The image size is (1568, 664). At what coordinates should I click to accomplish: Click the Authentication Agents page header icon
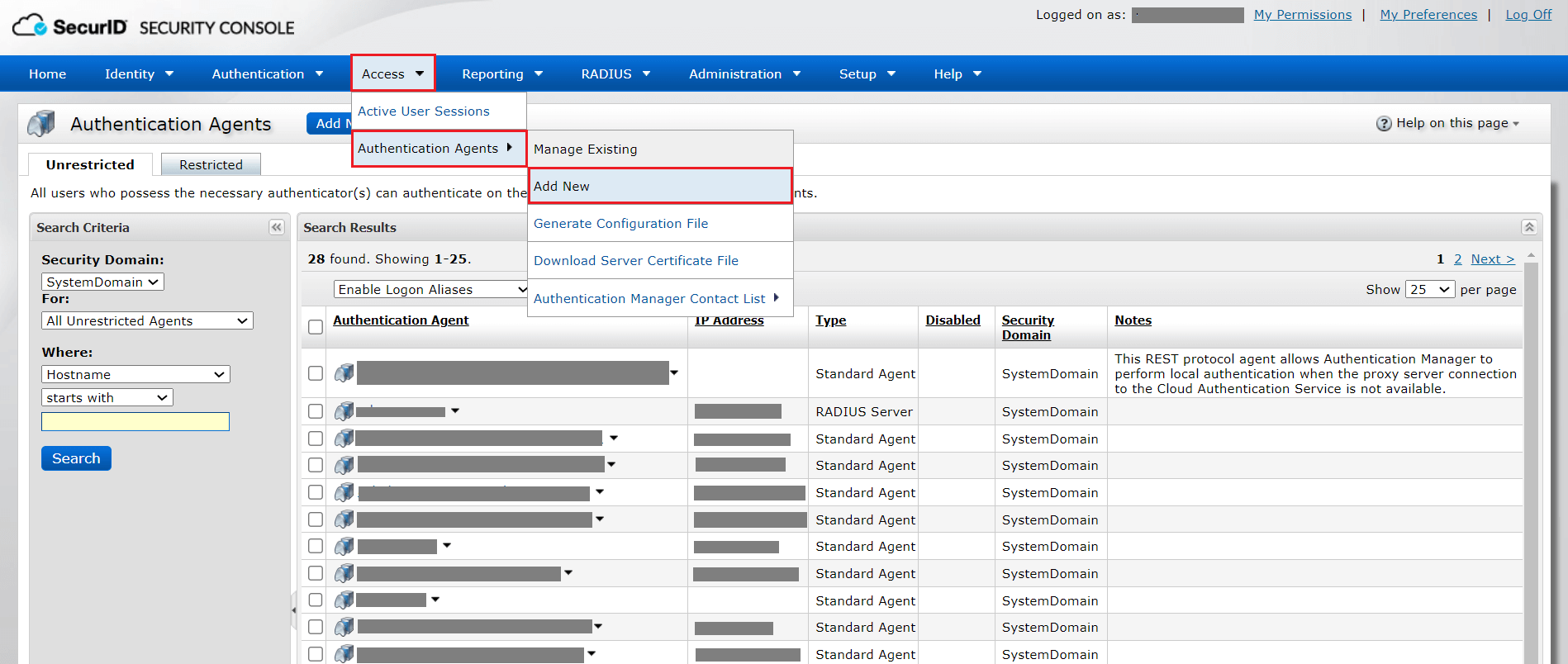41,124
